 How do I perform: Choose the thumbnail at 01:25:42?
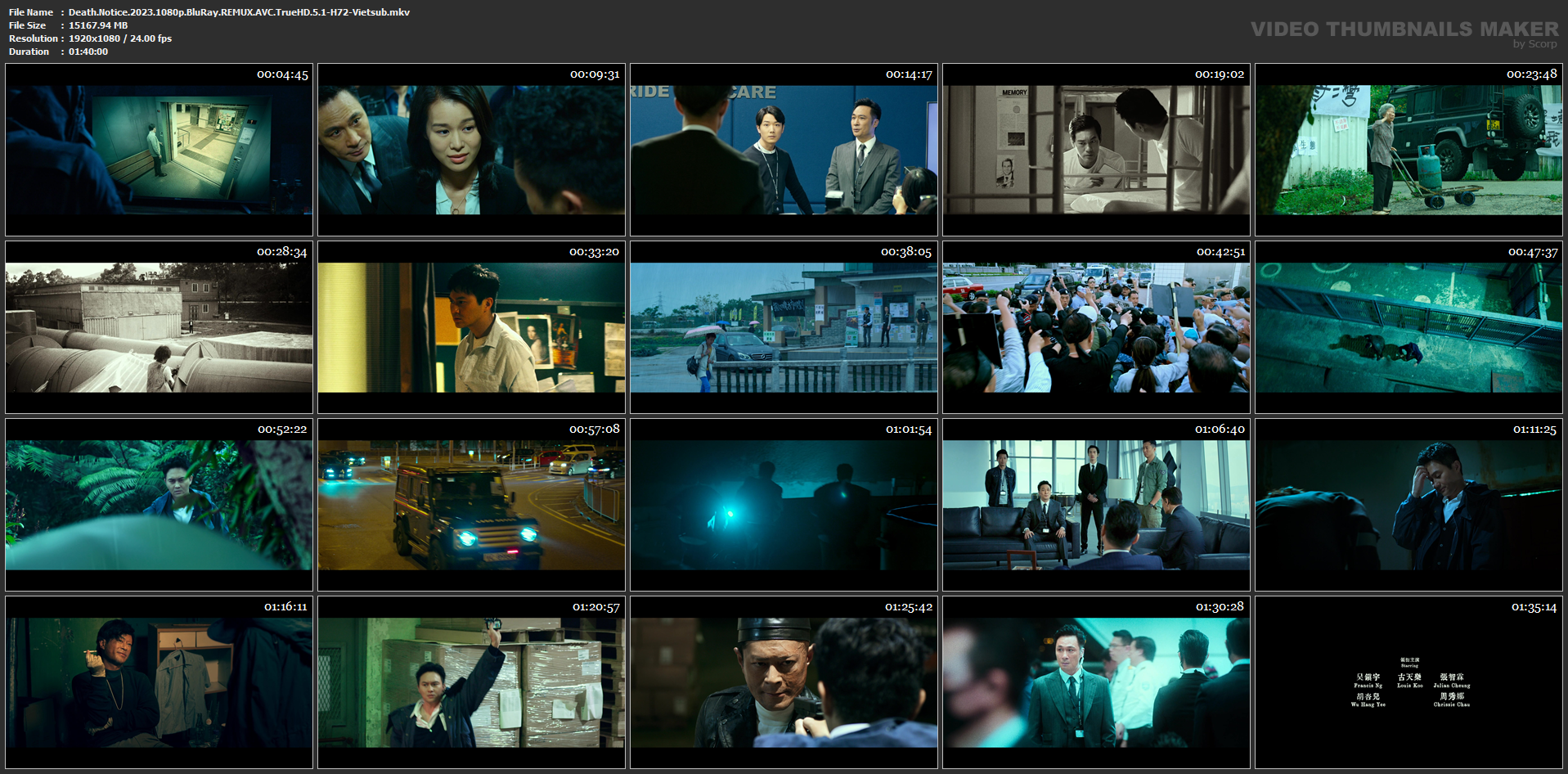point(784,682)
